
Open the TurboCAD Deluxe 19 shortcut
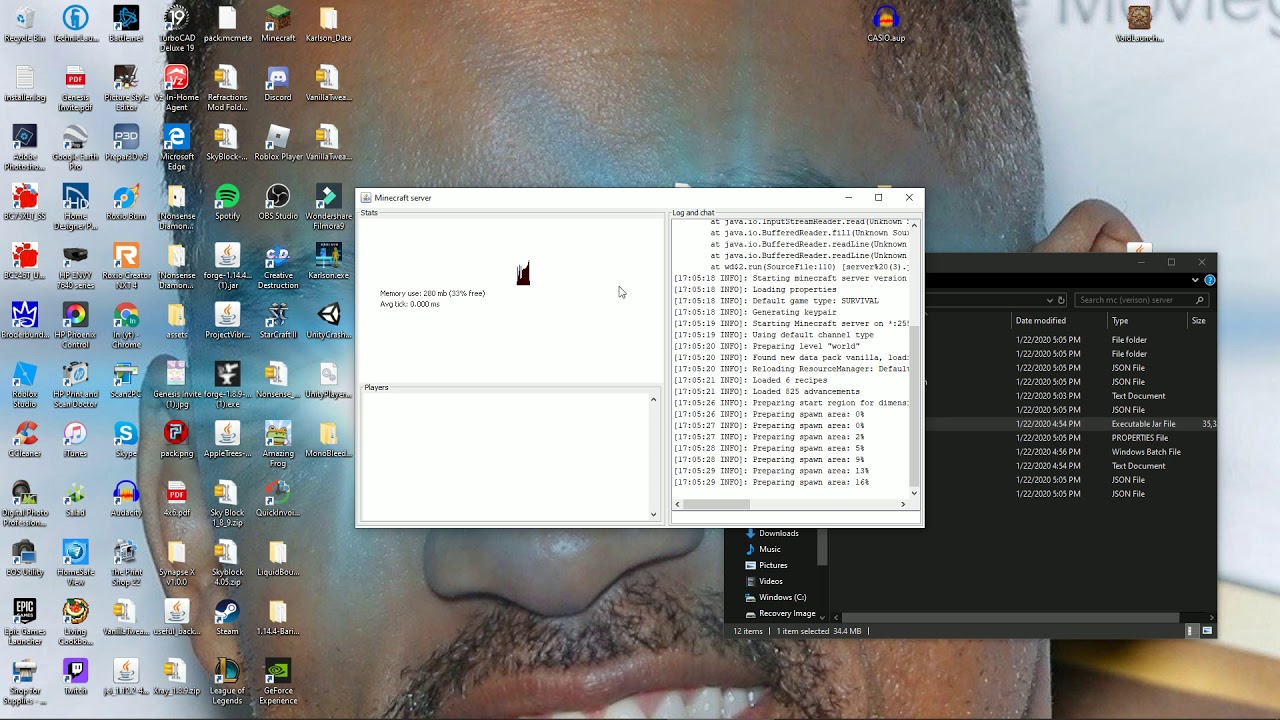pos(176,29)
